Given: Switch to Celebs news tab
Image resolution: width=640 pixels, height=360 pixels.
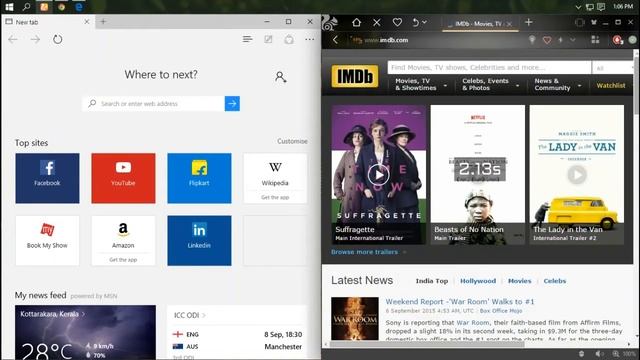Looking at the screenshot, I should coord(555,281).
